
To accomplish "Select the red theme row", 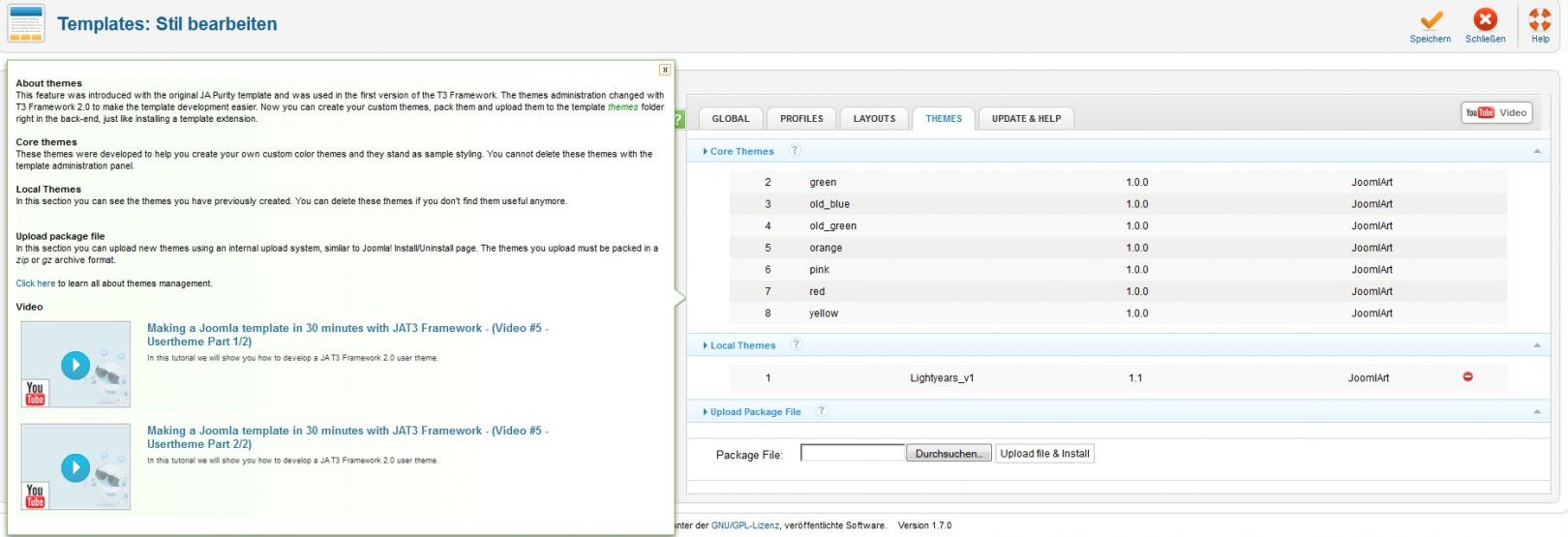I will click(x=1118, y=291).
